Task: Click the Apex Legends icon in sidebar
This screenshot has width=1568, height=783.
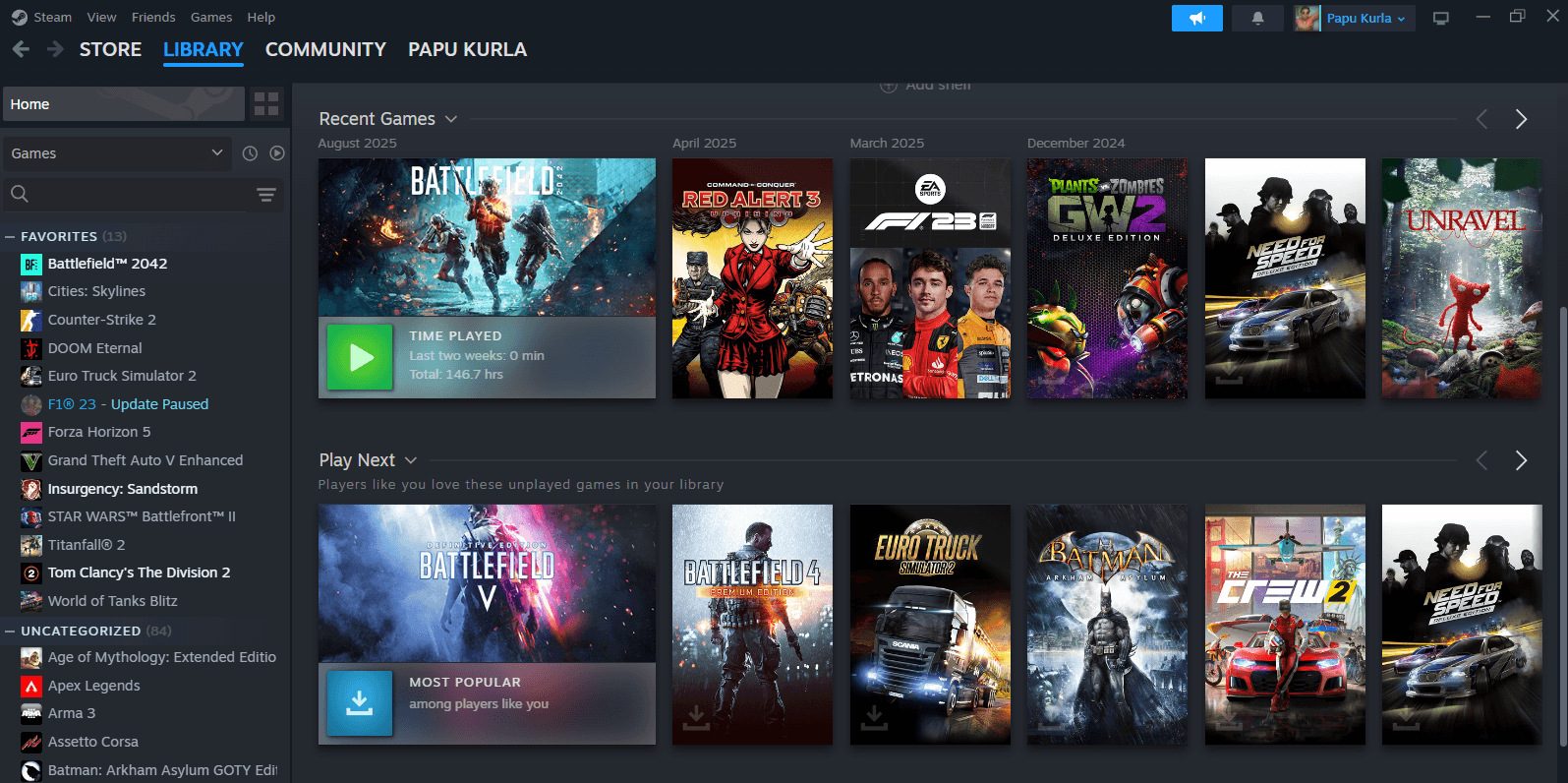Action: click(x=31, y=686)
